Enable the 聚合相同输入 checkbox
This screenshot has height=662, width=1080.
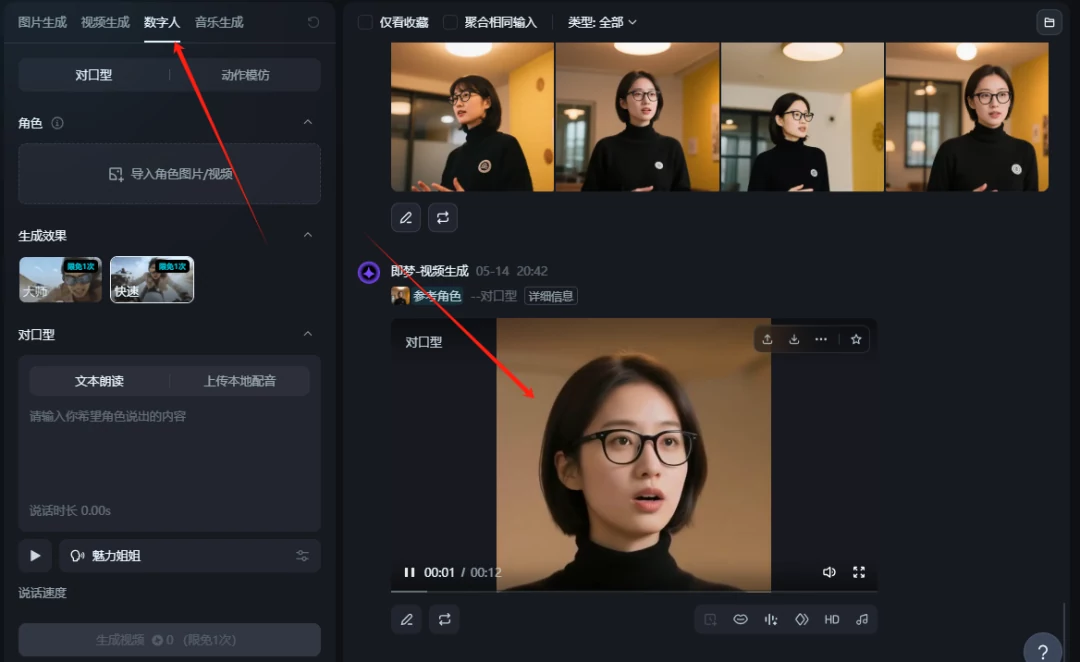(450, 22)
